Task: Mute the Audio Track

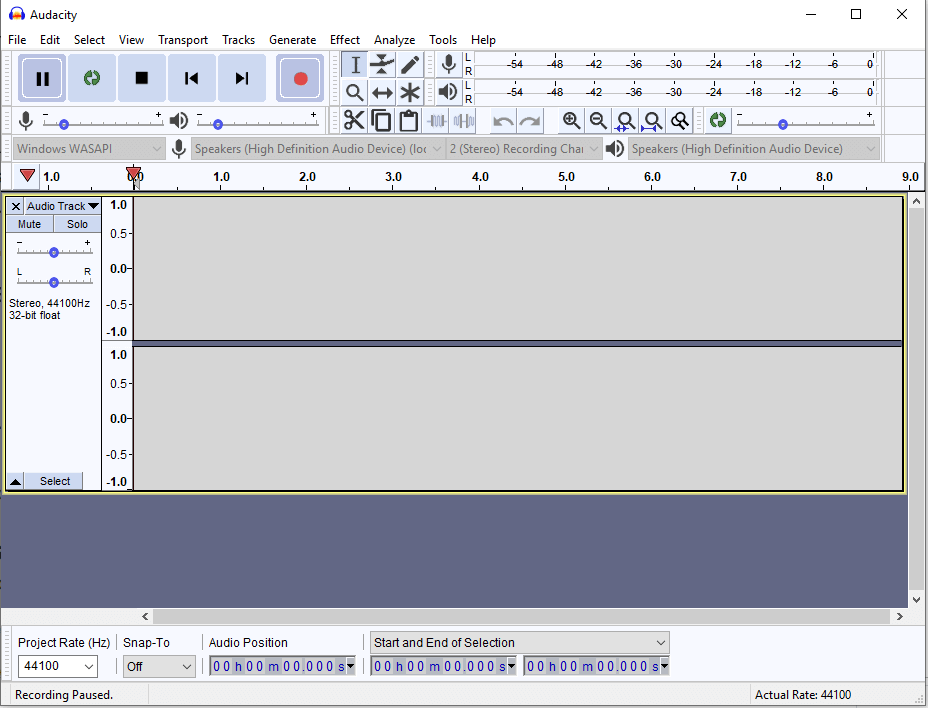Action: (x=30, y=224)
